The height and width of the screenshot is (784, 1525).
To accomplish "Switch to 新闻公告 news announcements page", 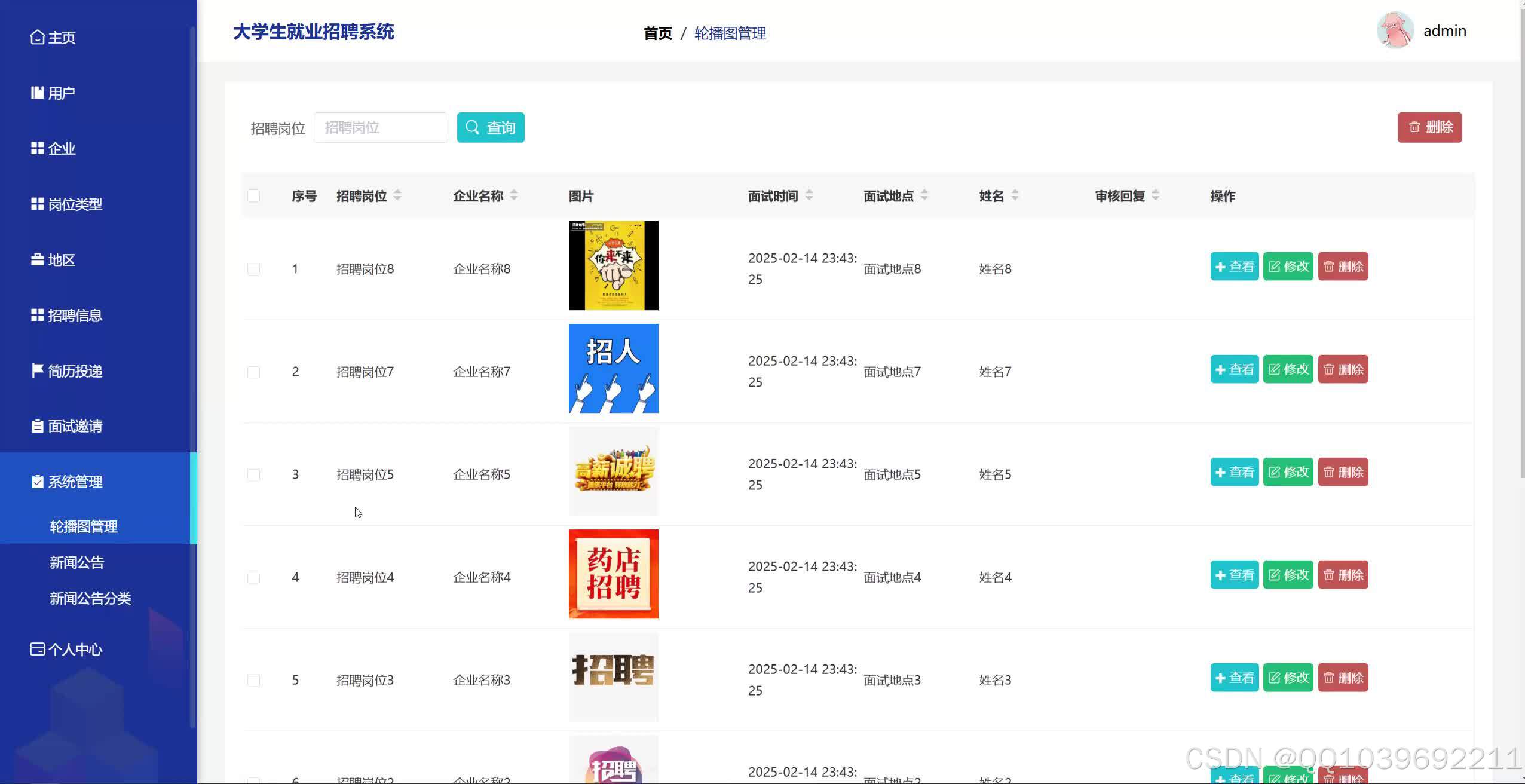I will [76, 562].
